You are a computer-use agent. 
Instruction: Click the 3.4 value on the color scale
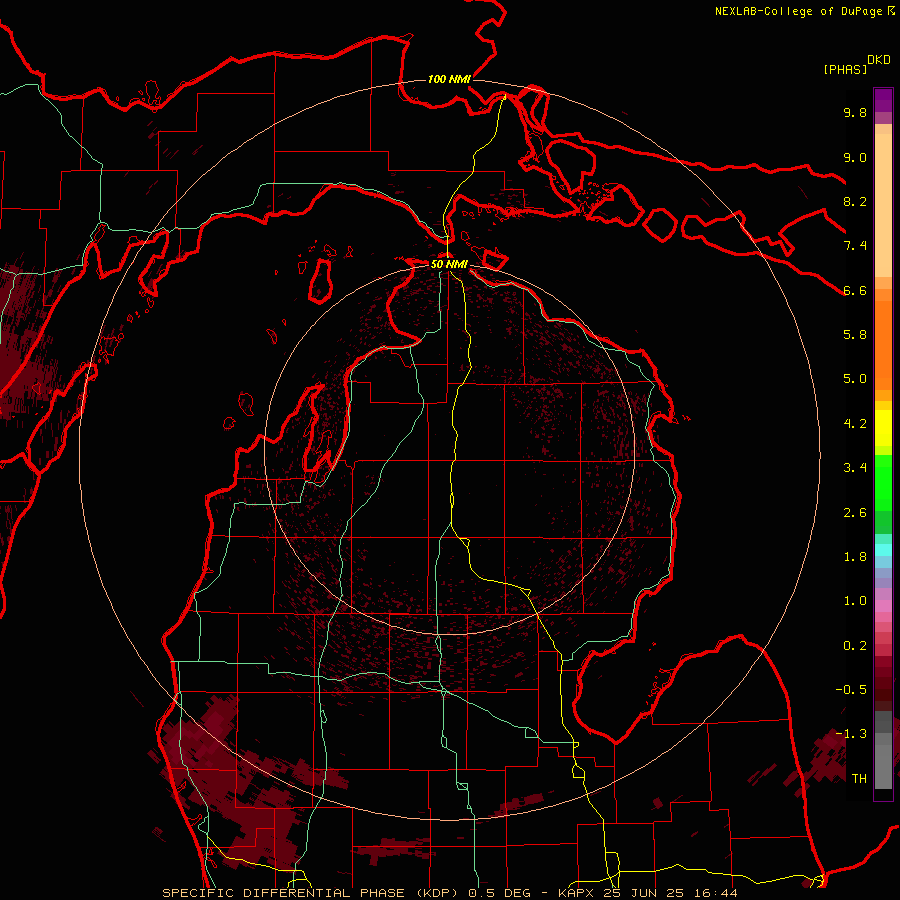click(855, 468)
